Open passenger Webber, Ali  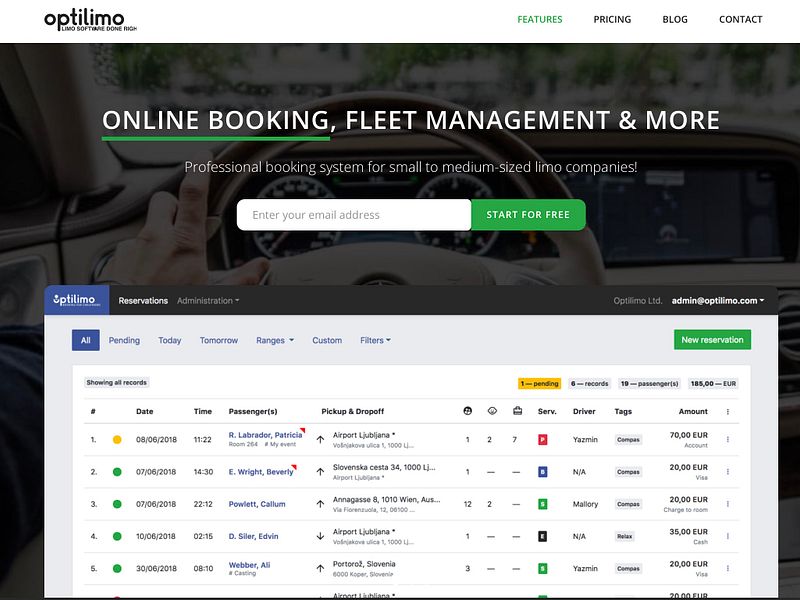[249, 565]
